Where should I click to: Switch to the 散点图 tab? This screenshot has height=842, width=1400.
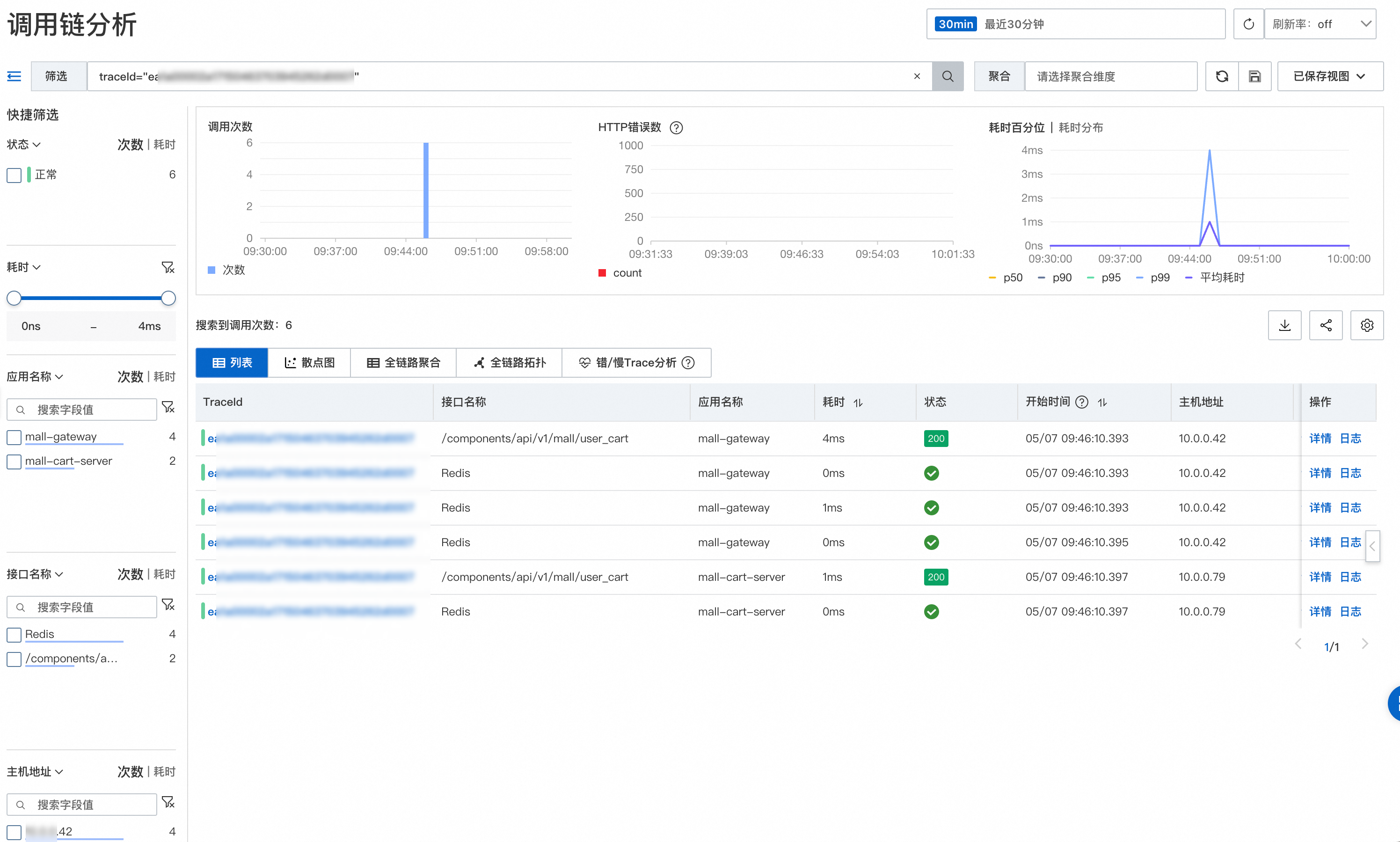(x=309, y=363)
